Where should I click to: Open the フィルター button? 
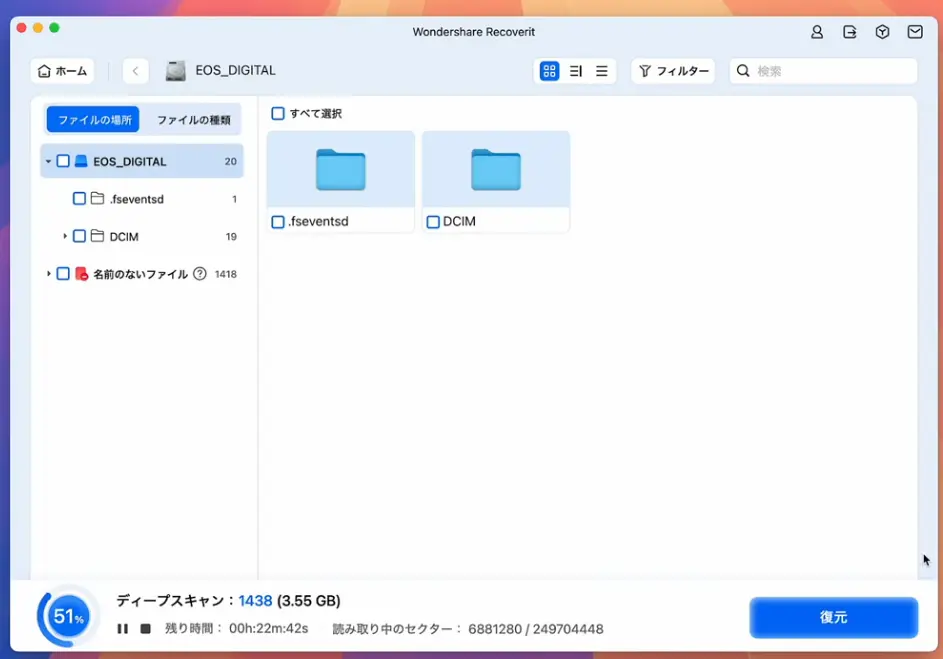click(x=673, y=71)
